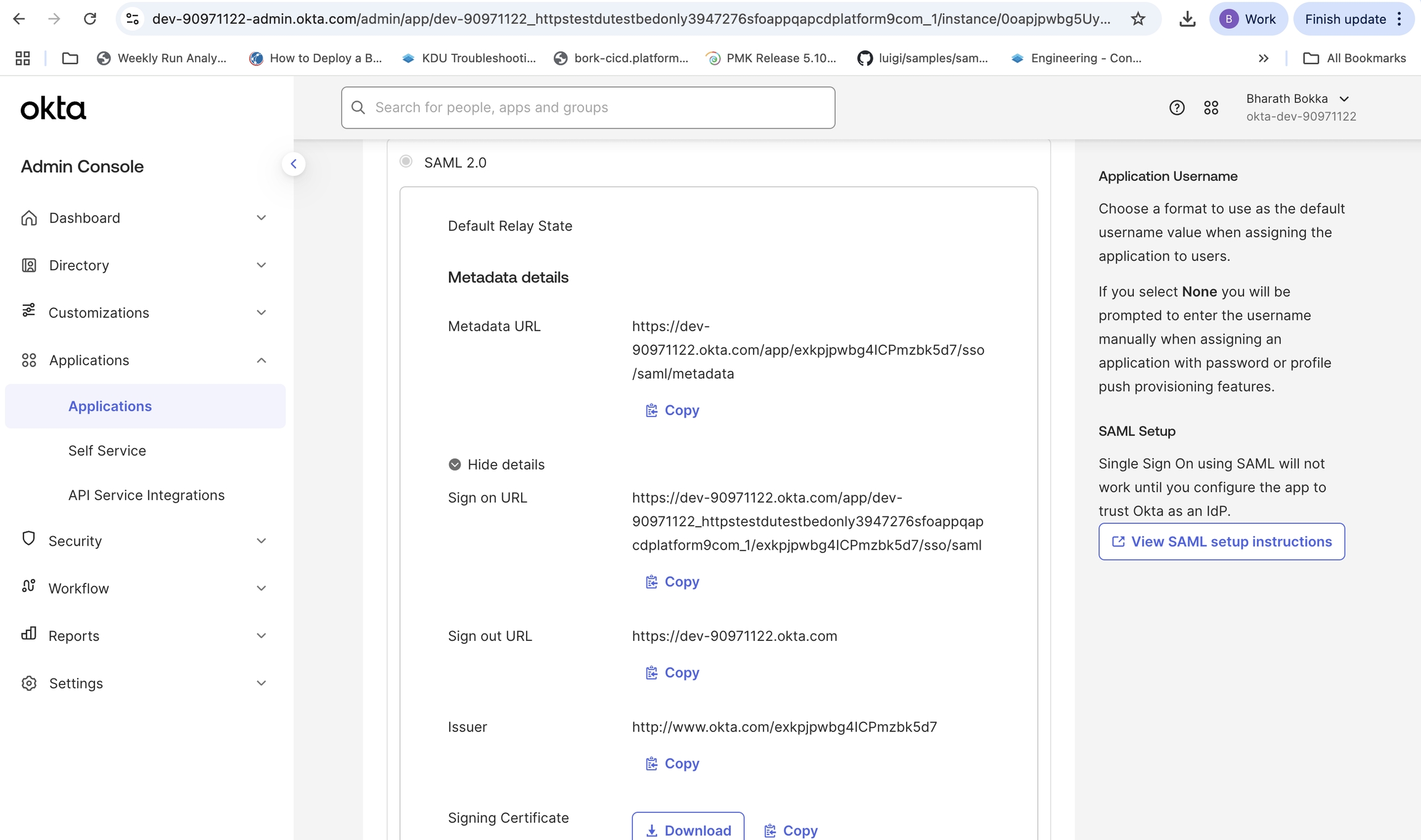The width and height of the screenshot is (1421, 840).
Task: Open API Service Integrations item
Action: click(146, 495)
